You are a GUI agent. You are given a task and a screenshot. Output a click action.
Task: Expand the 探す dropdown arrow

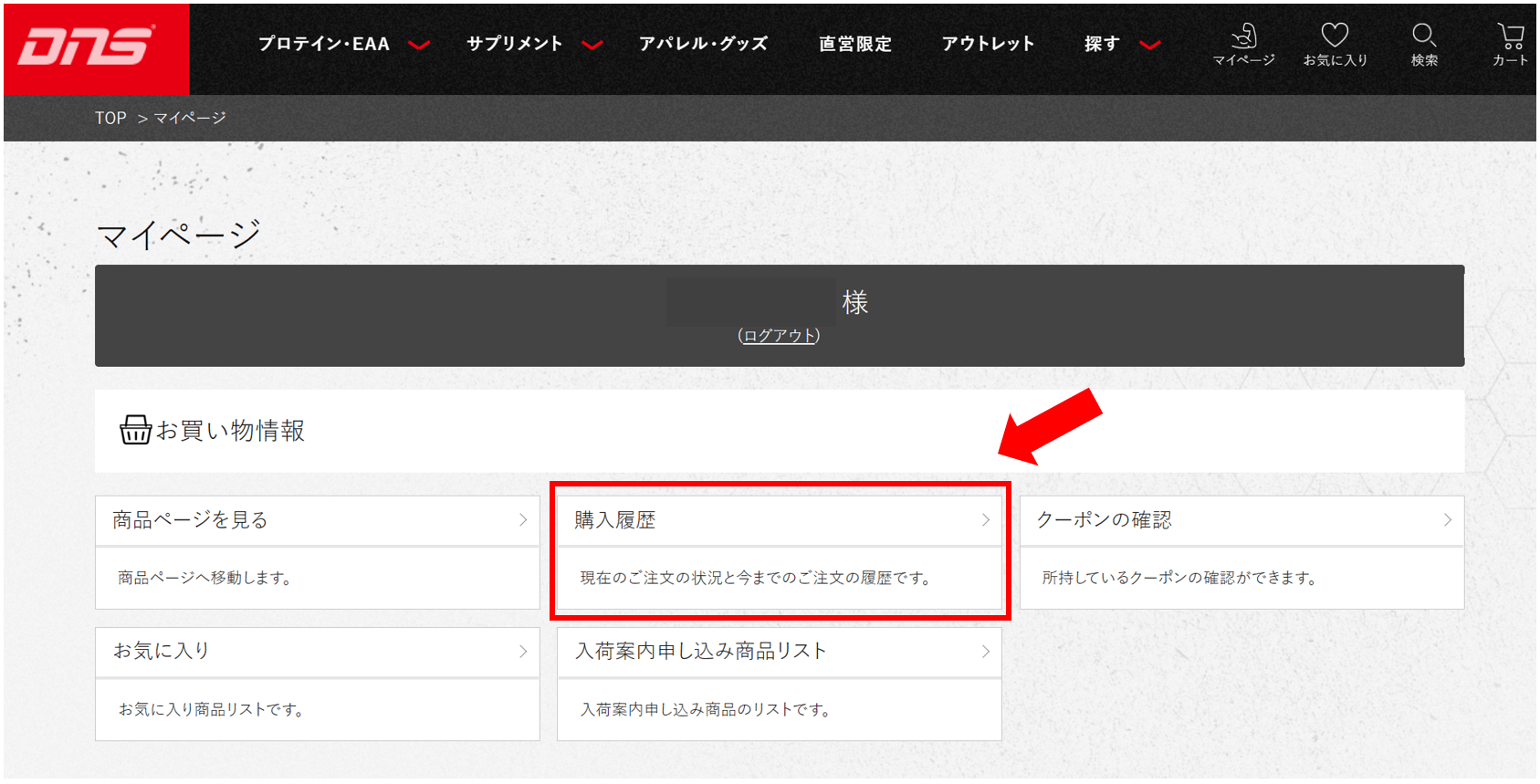tap(1150, 45)
